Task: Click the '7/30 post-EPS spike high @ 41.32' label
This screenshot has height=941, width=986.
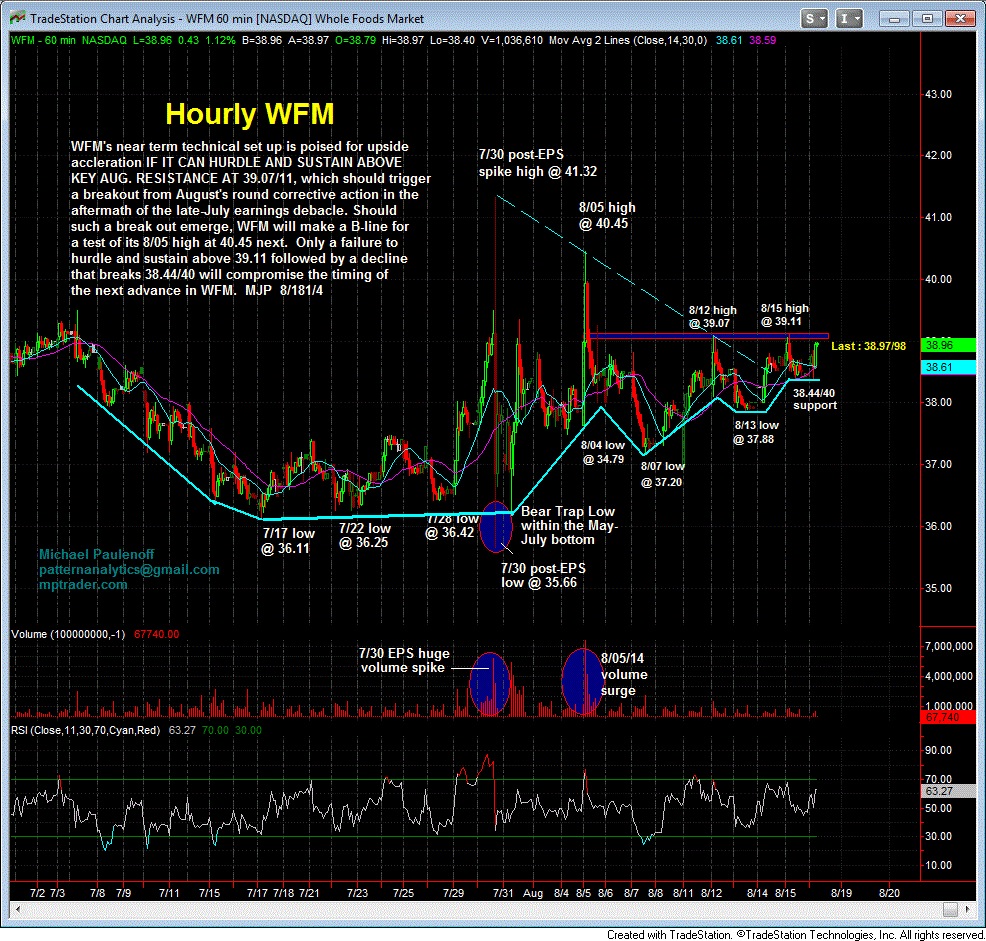Action: tap(538, 163)
